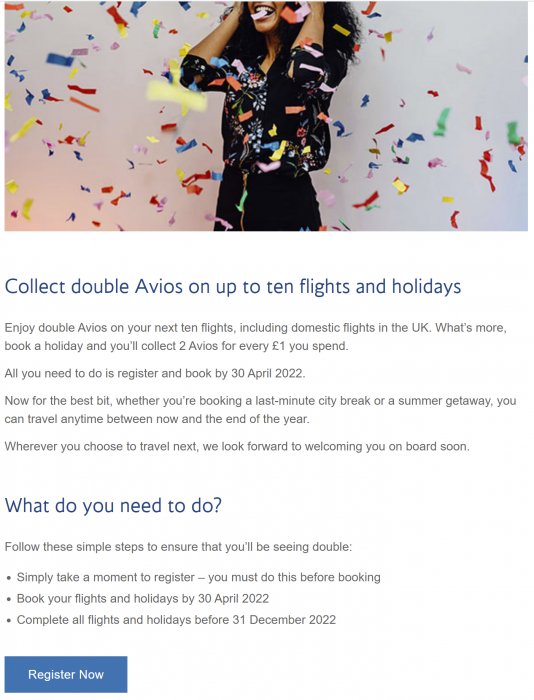Select the 'Enjoy double Avios' paragraph line
This screenshot has height=700, width=534.
255,328
